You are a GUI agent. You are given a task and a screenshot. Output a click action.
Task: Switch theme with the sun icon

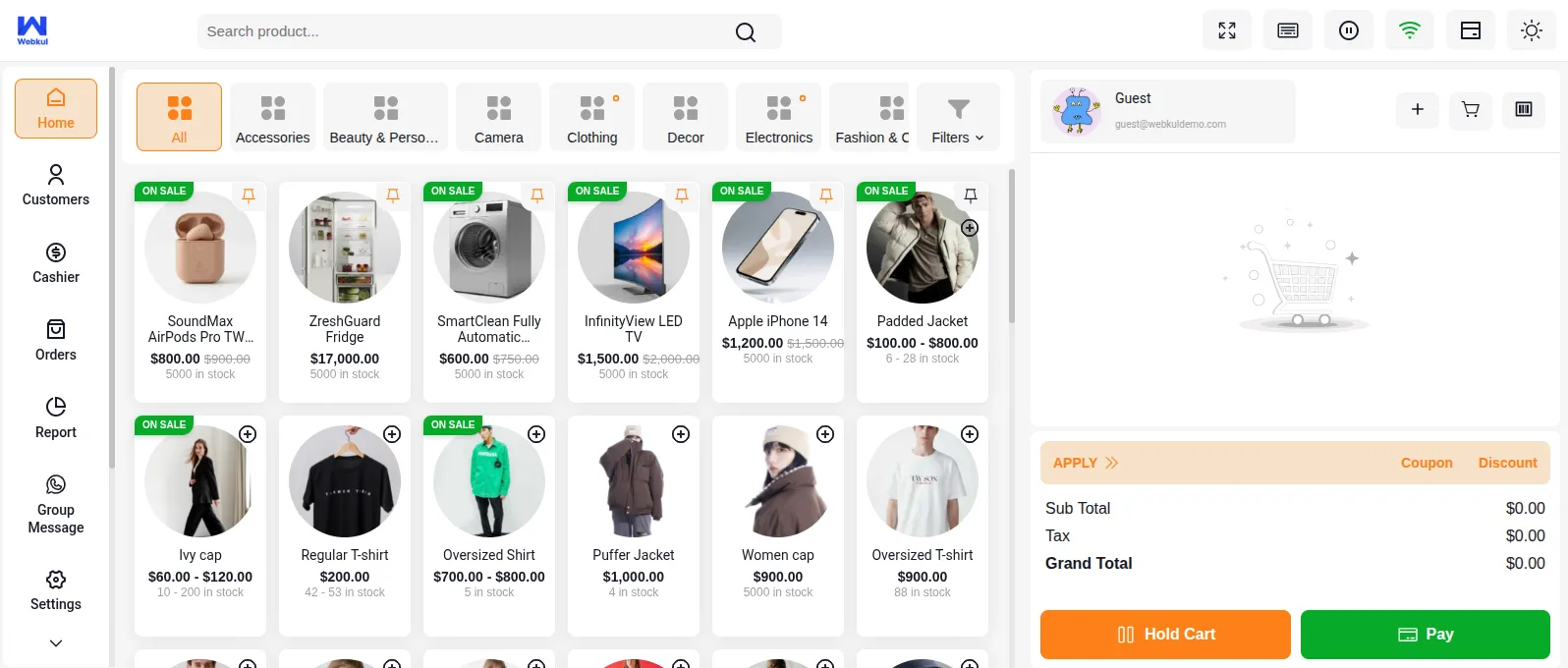pyautogui.click(x=1532, y=30)
